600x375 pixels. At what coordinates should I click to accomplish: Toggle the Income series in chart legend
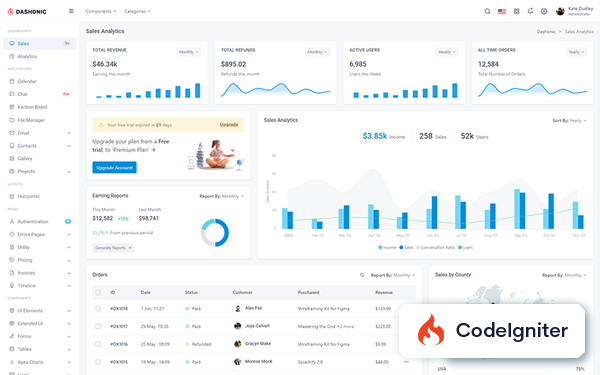point(387,248)
